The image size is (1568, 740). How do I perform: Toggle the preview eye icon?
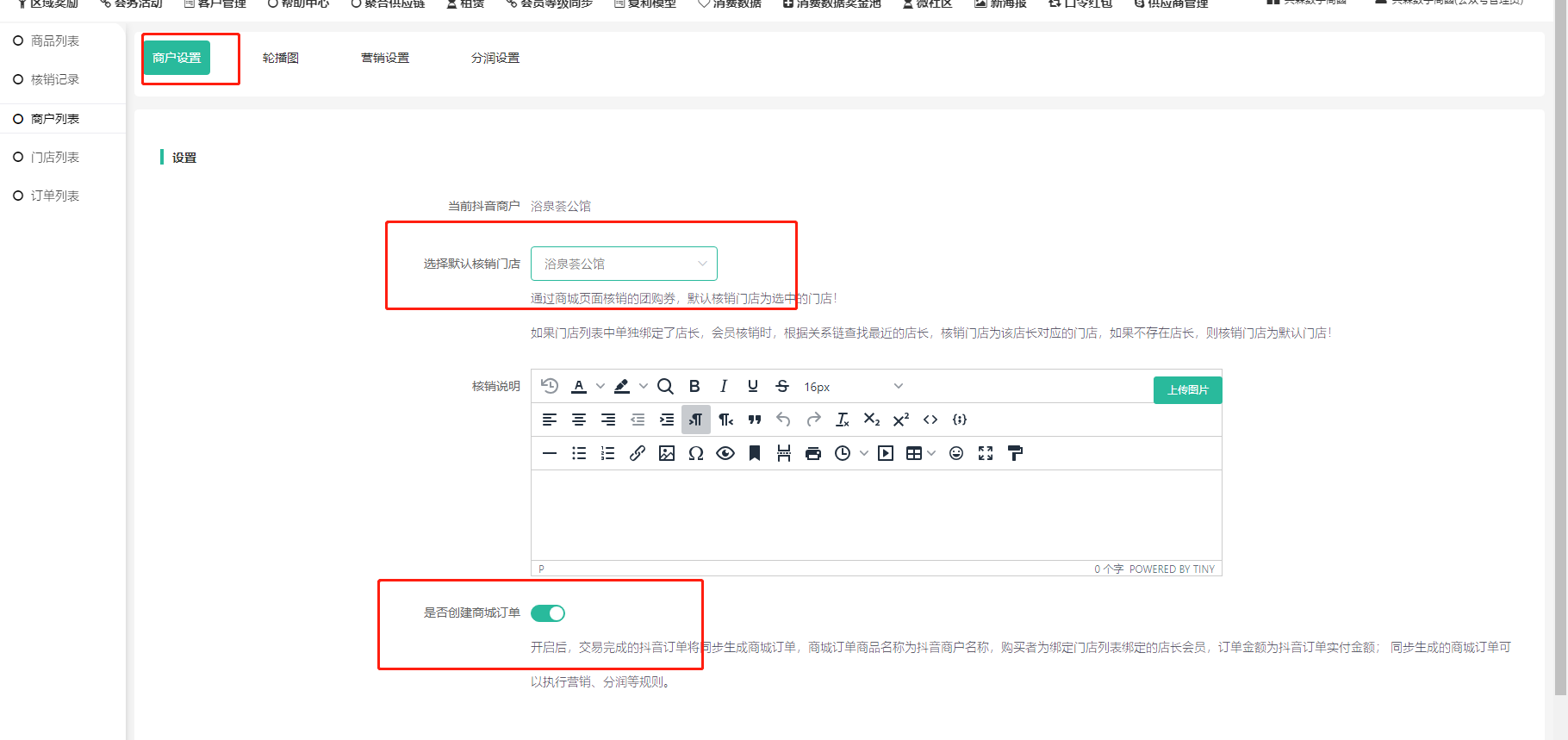(x=725, y=453)
